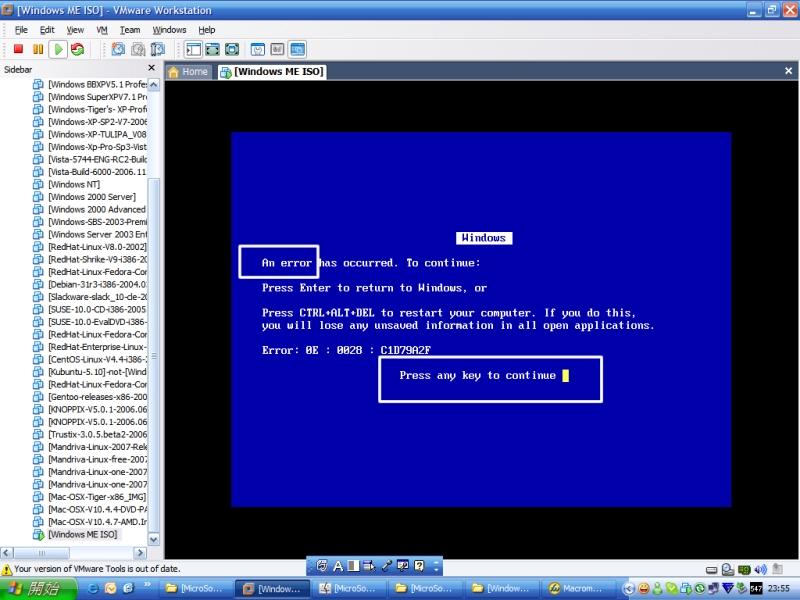Open the Team menu
Screen dimensions: 800x600
[130, 30]
